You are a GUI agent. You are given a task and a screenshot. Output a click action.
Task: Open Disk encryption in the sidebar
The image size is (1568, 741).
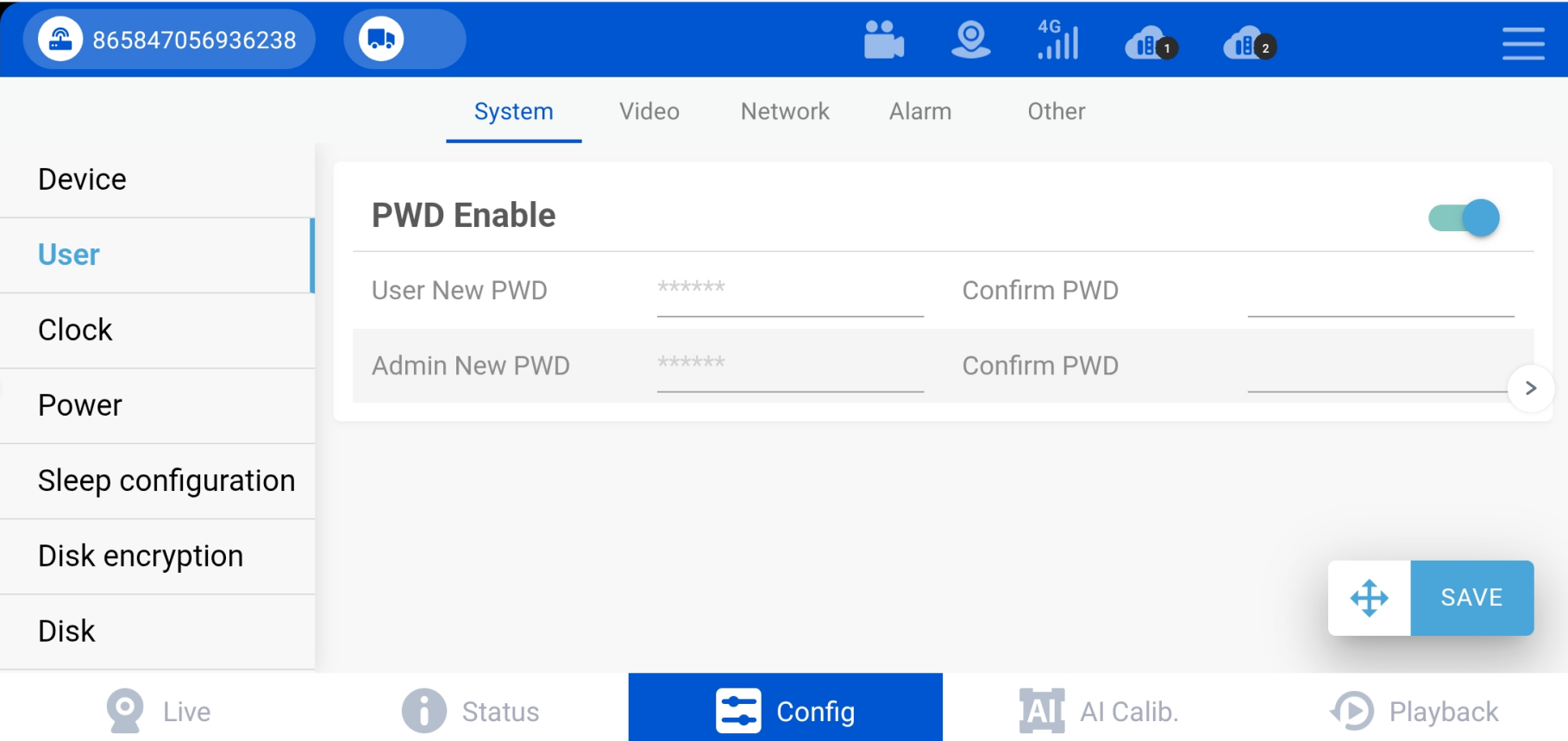(157, 556)
